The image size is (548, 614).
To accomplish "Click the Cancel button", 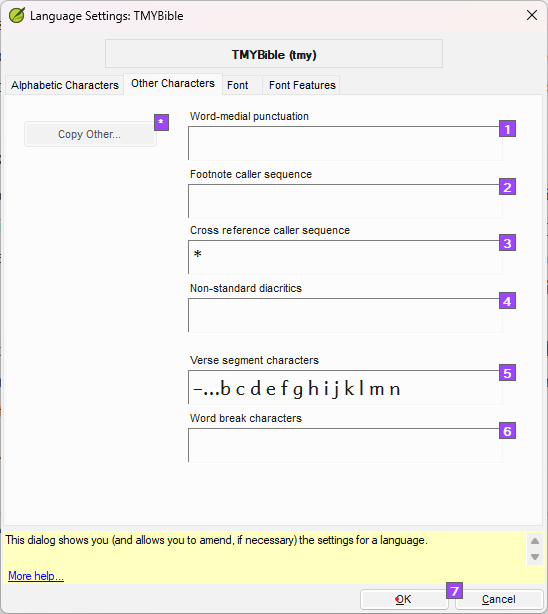I will pyautogui.click(x=499, y=600).
